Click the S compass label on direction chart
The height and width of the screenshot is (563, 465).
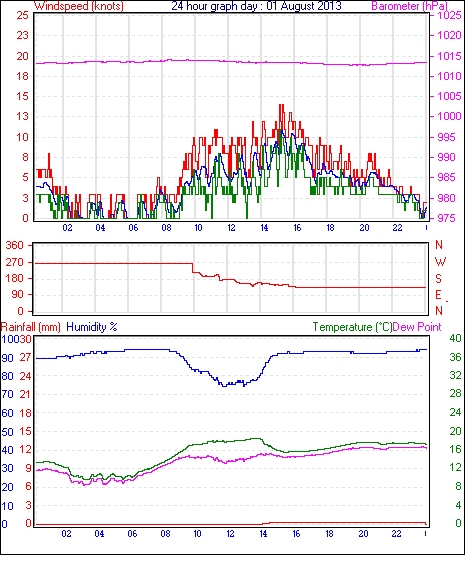[438, 278]
